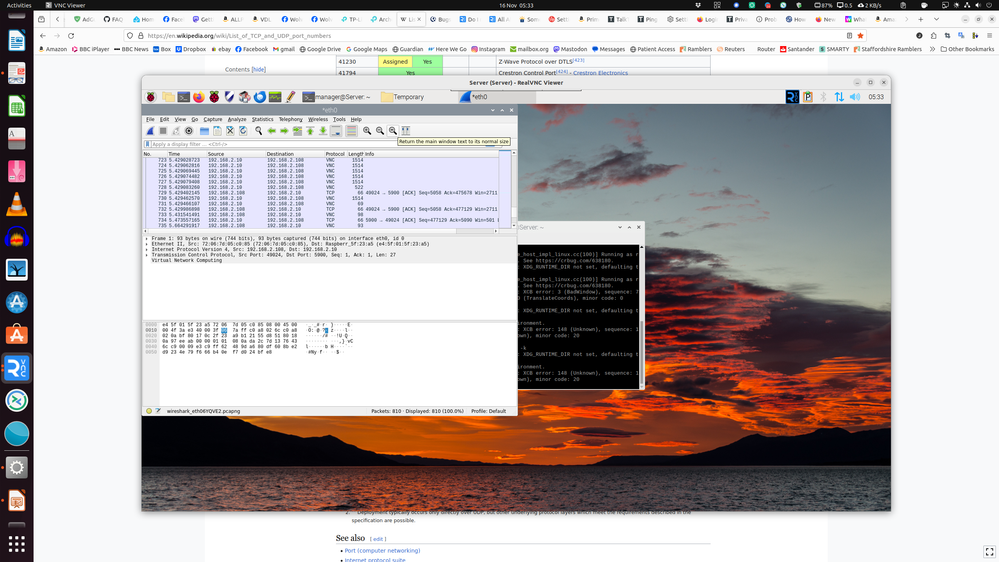Reload the capture file in Wireshark
Image resolution: width=999 pixels, height=562 pixels.
point(243,131)
